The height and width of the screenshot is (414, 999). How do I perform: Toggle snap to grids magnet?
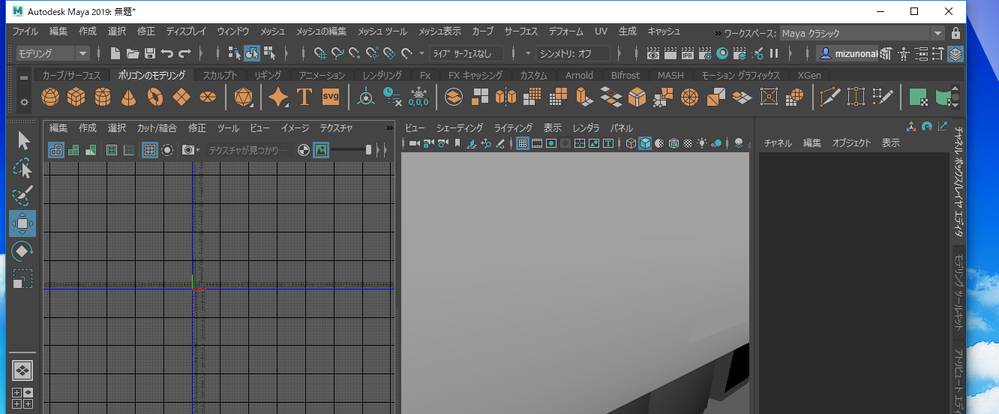[x=320, y=54]
